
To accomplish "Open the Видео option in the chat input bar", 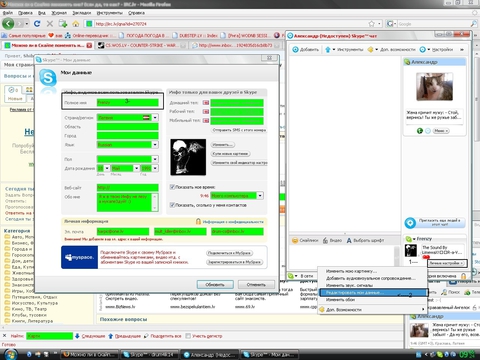I will (332, 240).
